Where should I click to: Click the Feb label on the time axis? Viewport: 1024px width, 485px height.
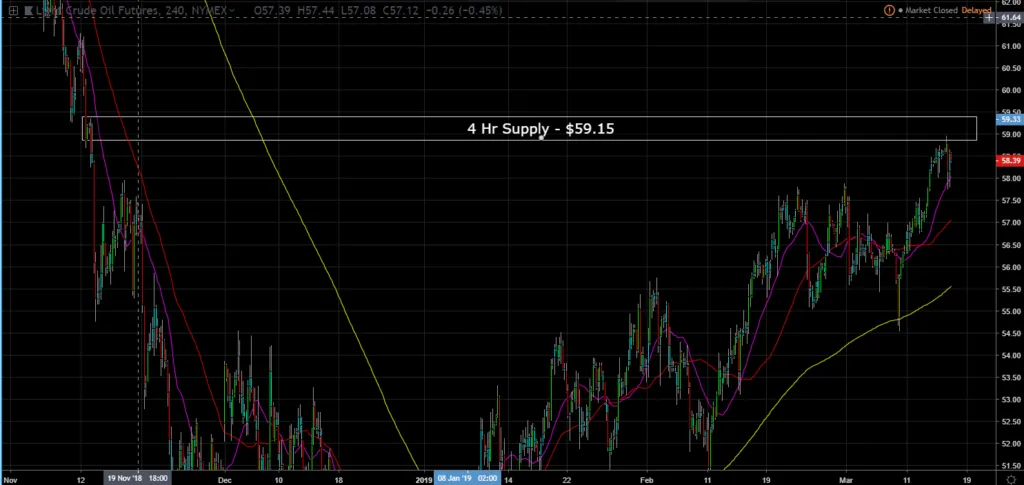(x=647, y=479)
